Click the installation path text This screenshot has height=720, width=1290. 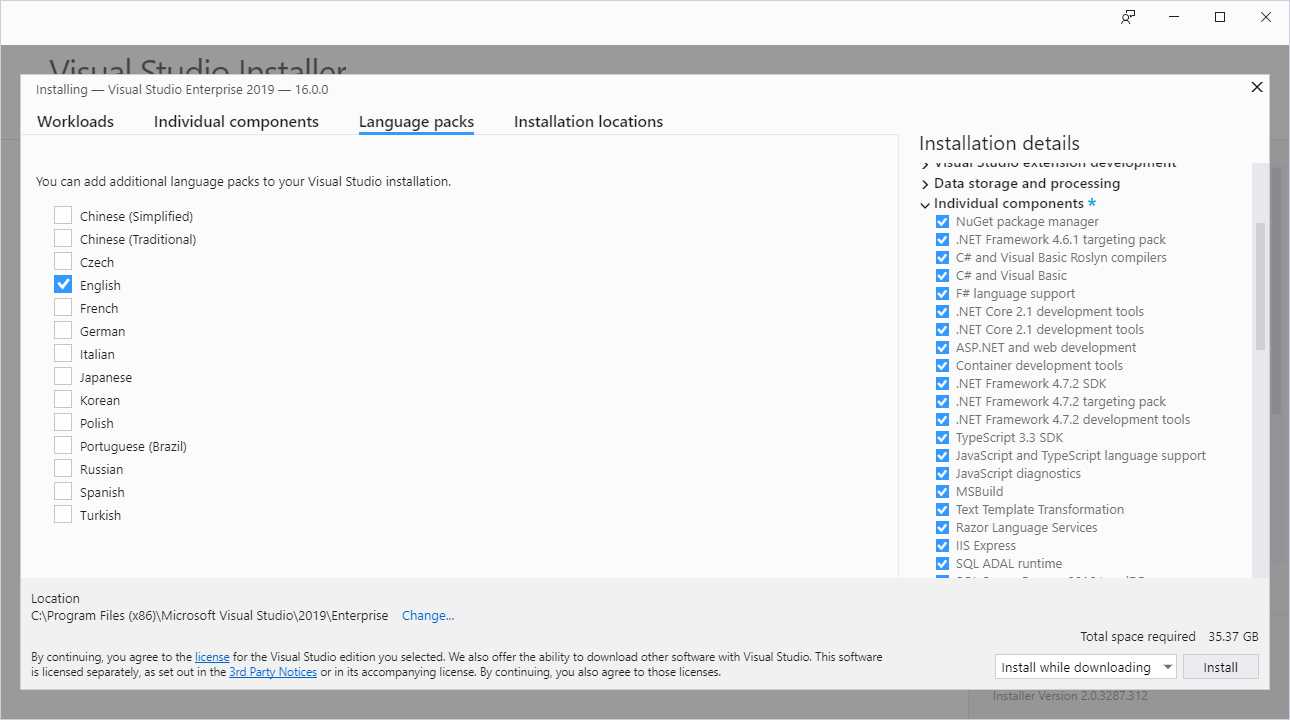click(x=210, y=616)
